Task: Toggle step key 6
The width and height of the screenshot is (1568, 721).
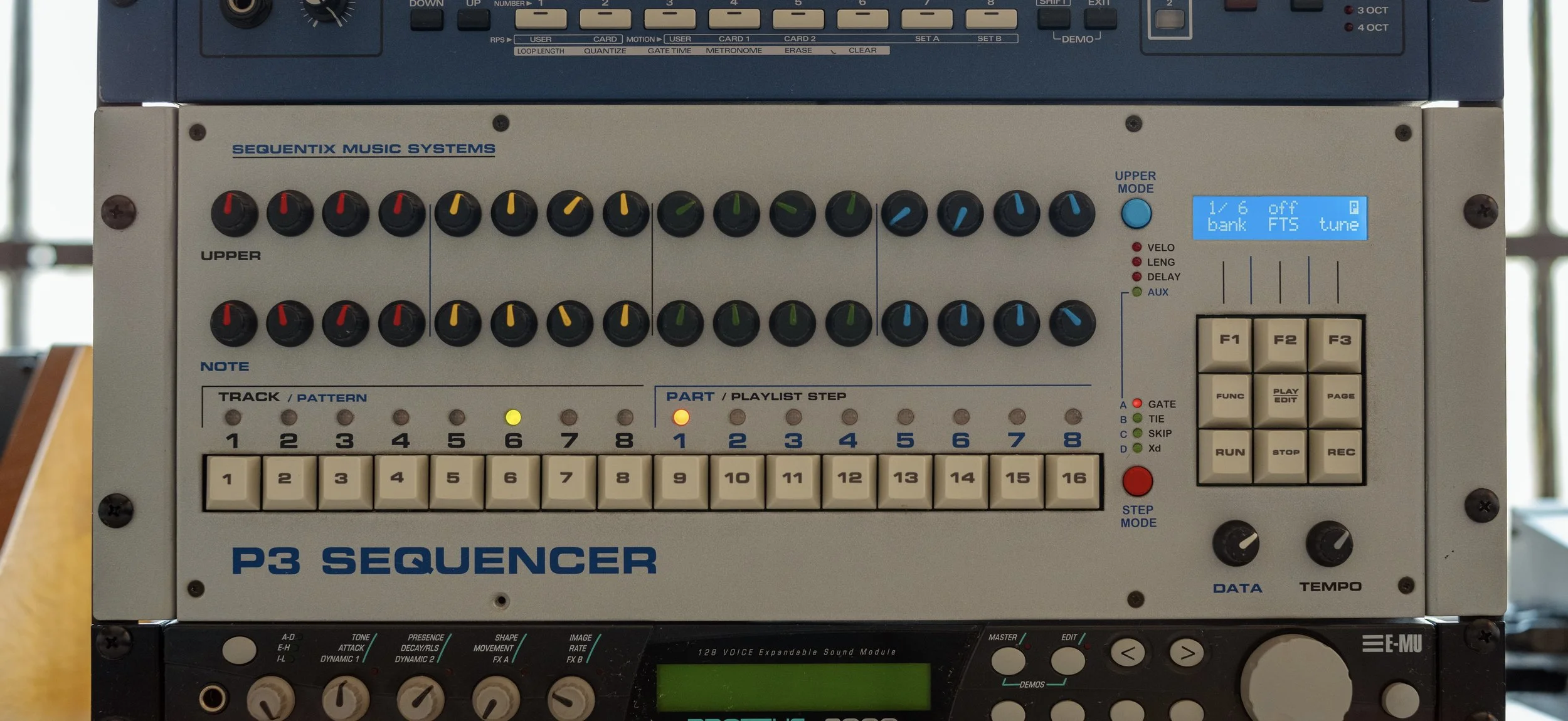Action: click(513, 482)
